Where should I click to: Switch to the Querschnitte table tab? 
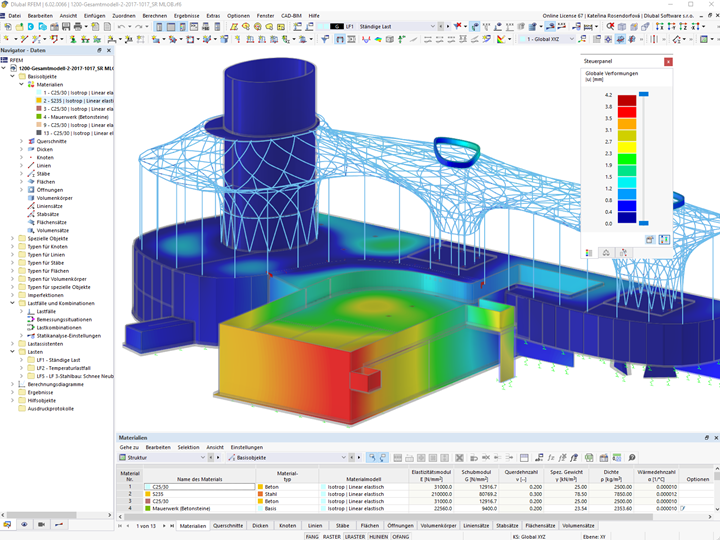tap(228, 526)
